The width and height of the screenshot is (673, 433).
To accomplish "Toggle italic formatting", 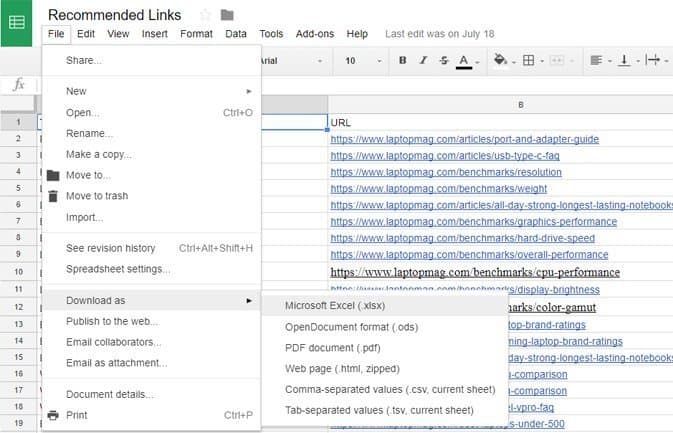I will pyautogui.click(x=423, y=61).
